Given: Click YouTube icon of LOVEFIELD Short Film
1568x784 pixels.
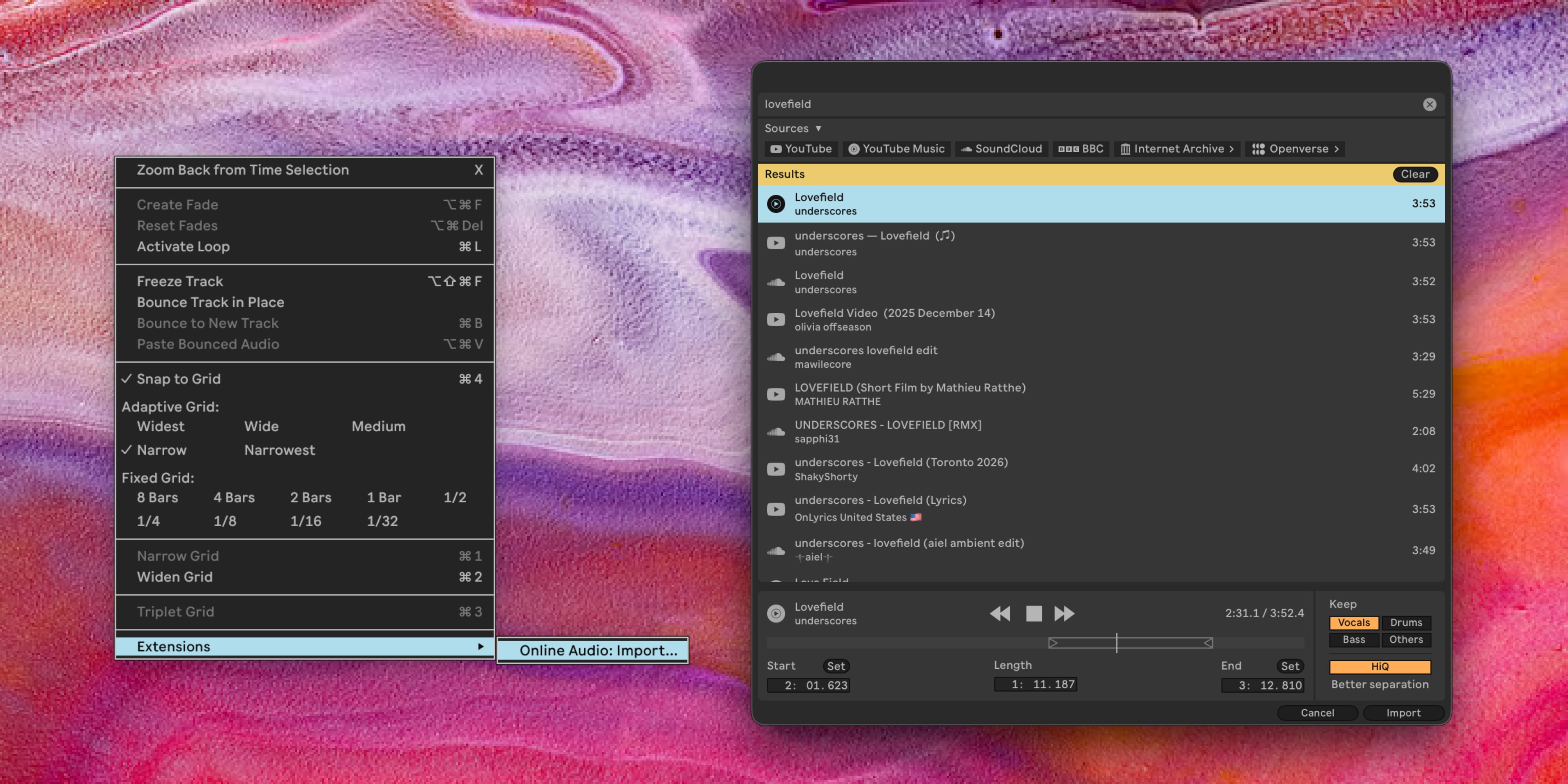Looking at the screenshot, I should [775, 394].
